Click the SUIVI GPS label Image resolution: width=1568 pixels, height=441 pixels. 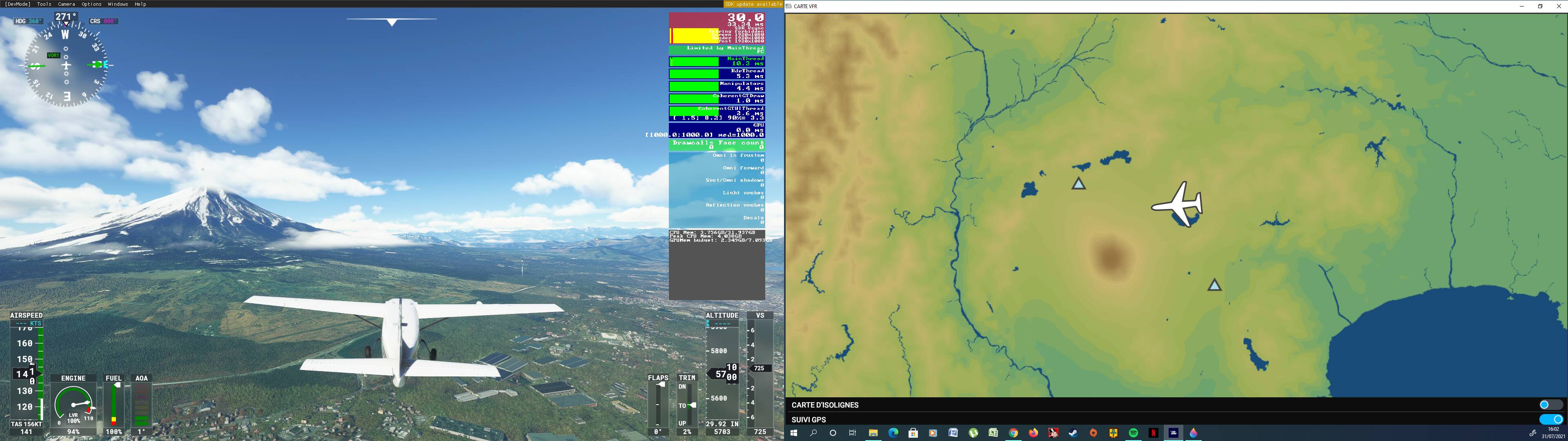[x=808, y=420]
